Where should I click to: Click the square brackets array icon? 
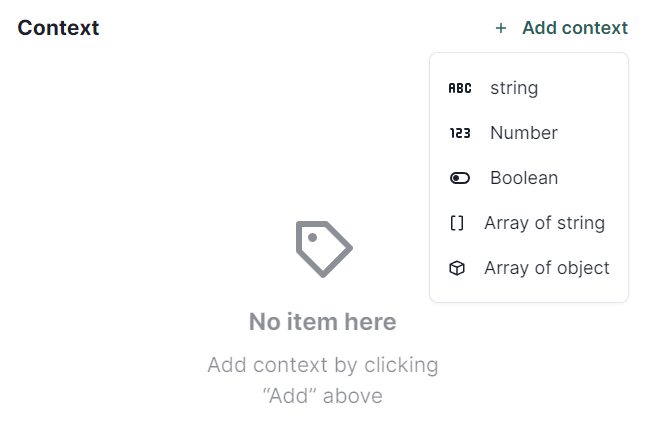point(457,223)
